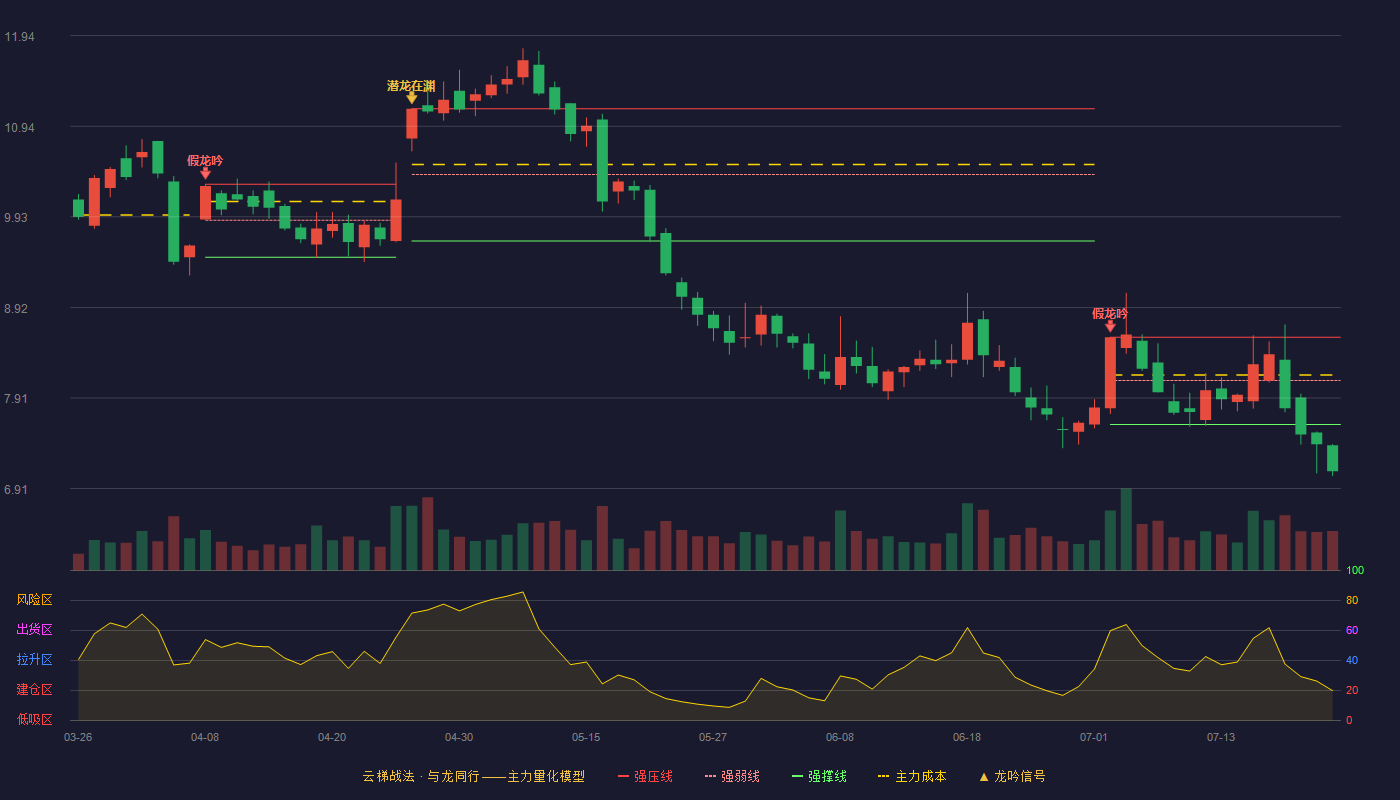The height and width of the screenshot is (800, 1400).
Task: Toggle the 强压线 legend item
Action: point(645,776)
